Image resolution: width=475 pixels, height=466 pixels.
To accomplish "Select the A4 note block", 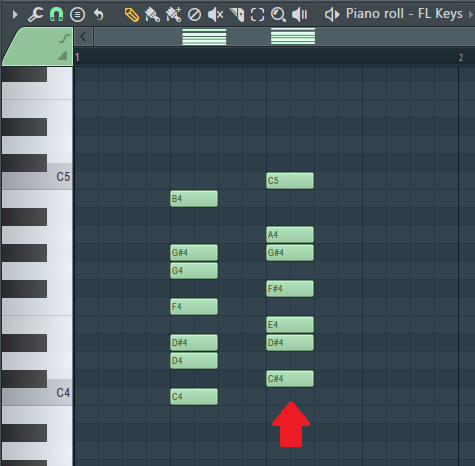I will (290, 235).
